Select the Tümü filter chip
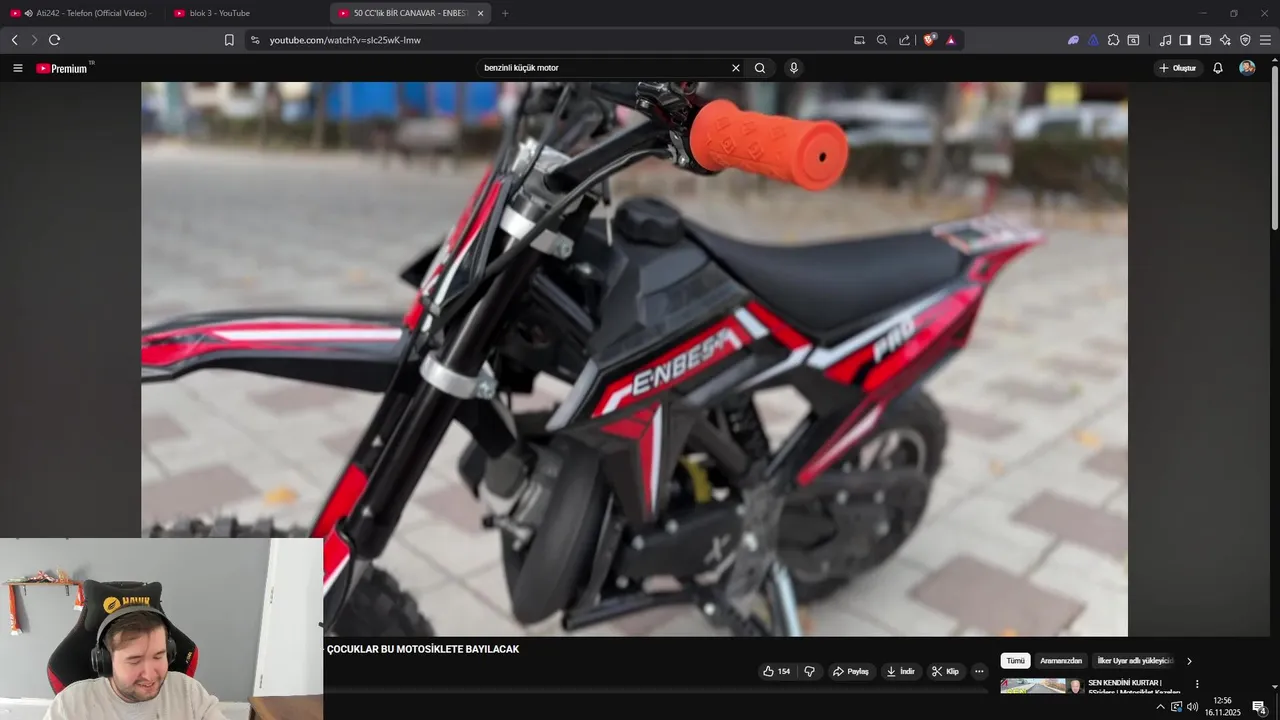Screen dimensions: 1280x720 [x=1015, y=661]
